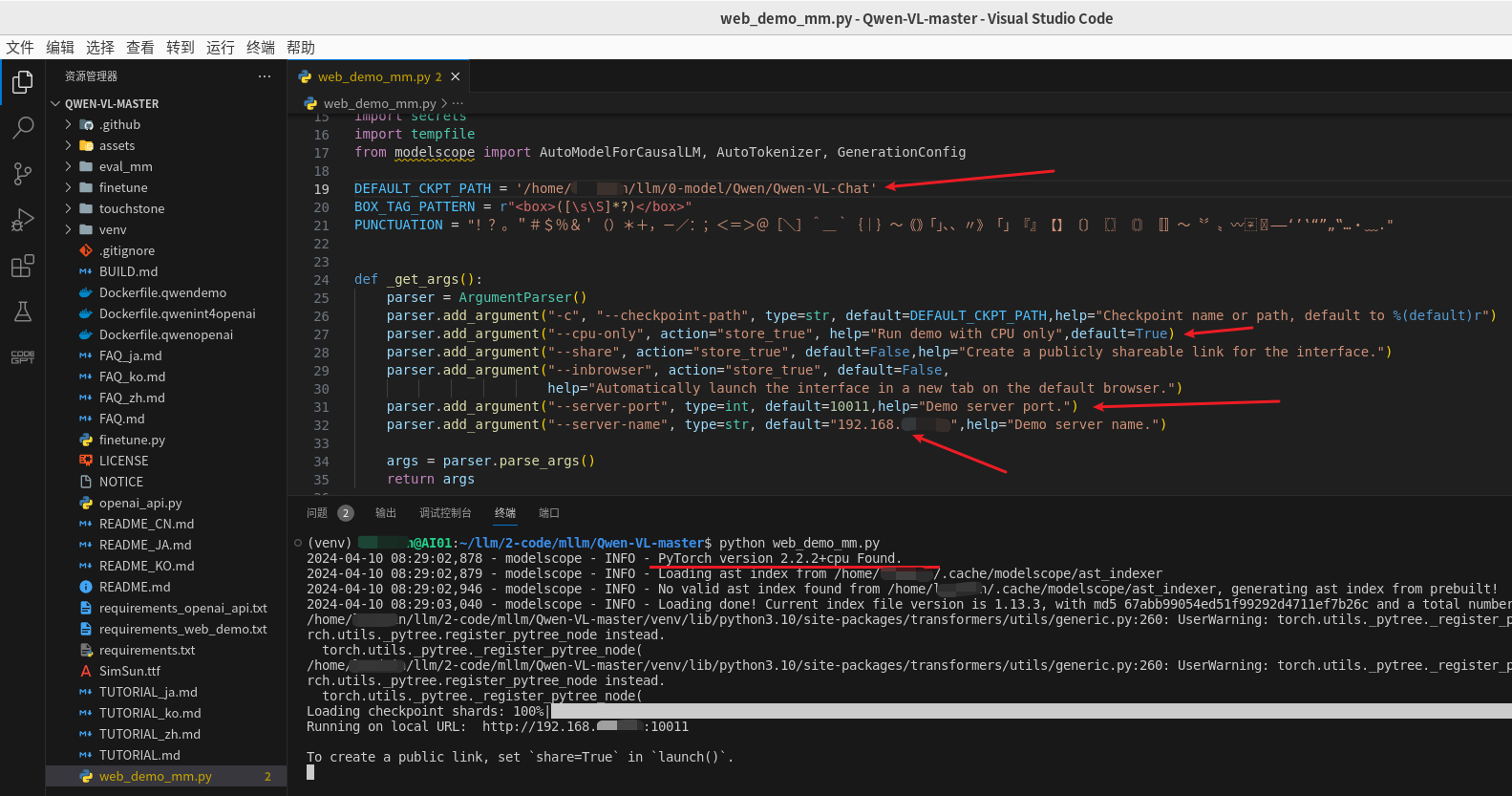
Task: Switch to the 终端 (Terminal) panel tab
Action: [505, 513]
